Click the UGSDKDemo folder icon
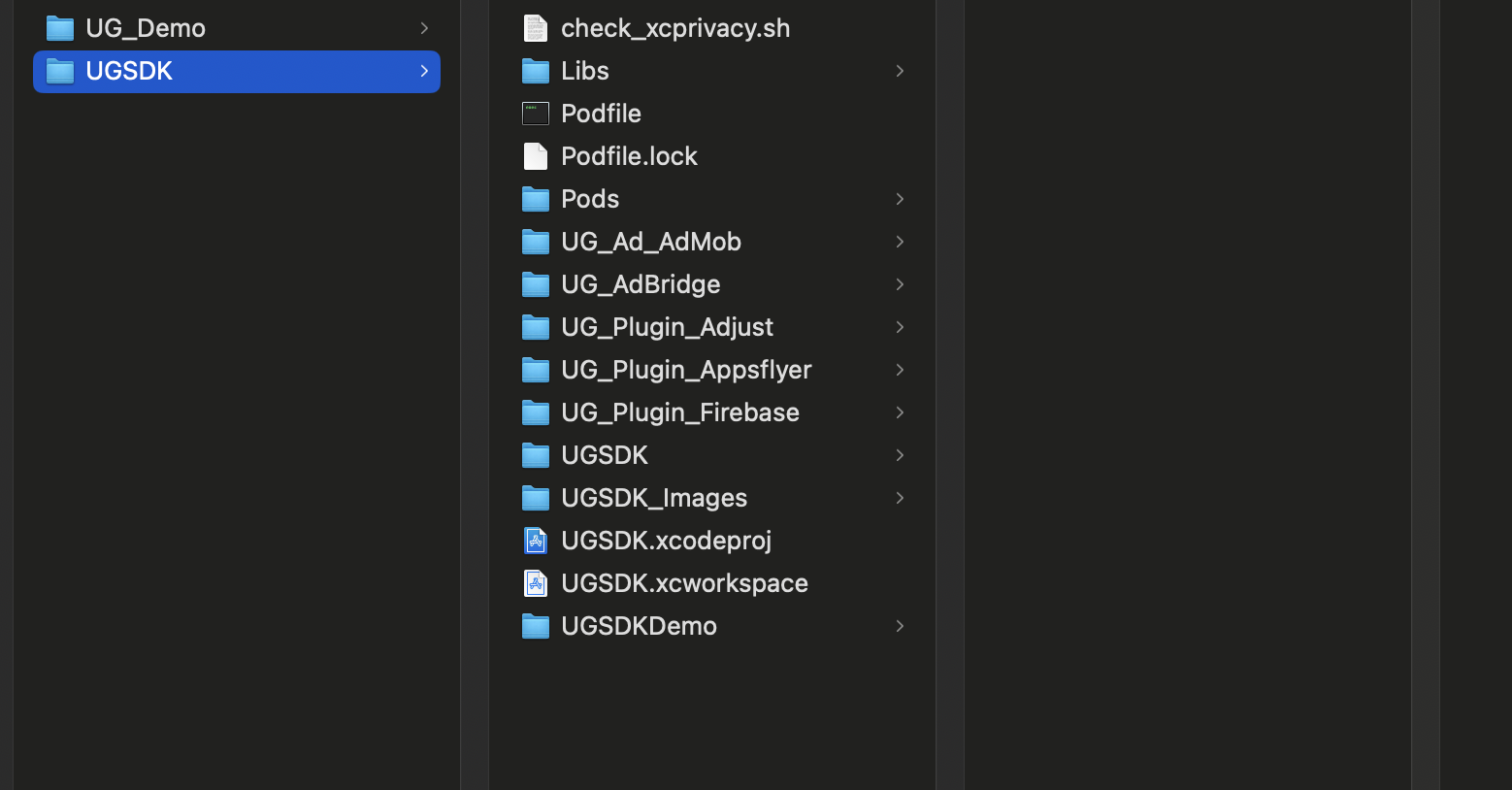The width and height of the screenshot is (1512, 790). point(535,626)
